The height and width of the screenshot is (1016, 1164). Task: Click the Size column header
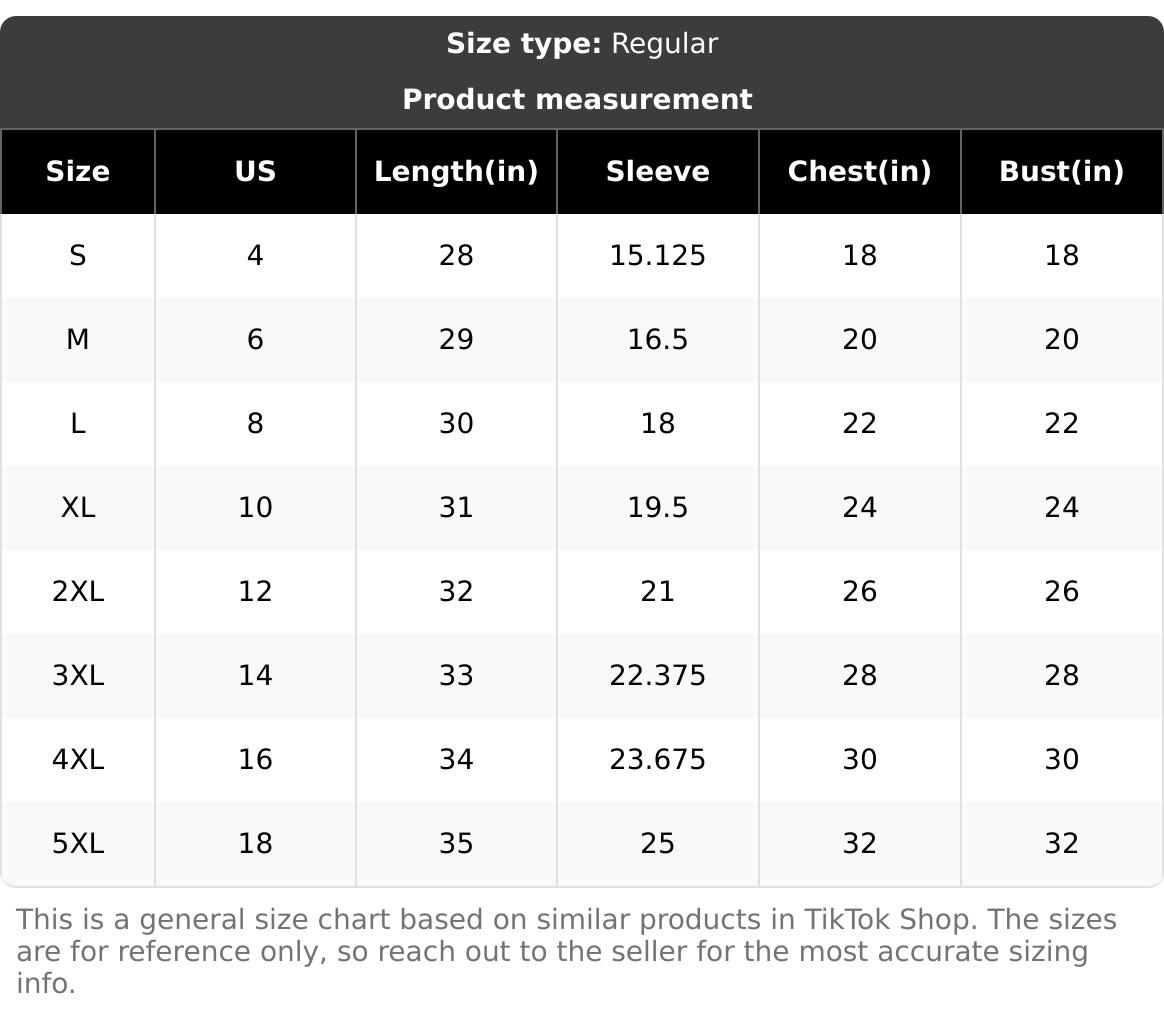click(x=77, y=171)
